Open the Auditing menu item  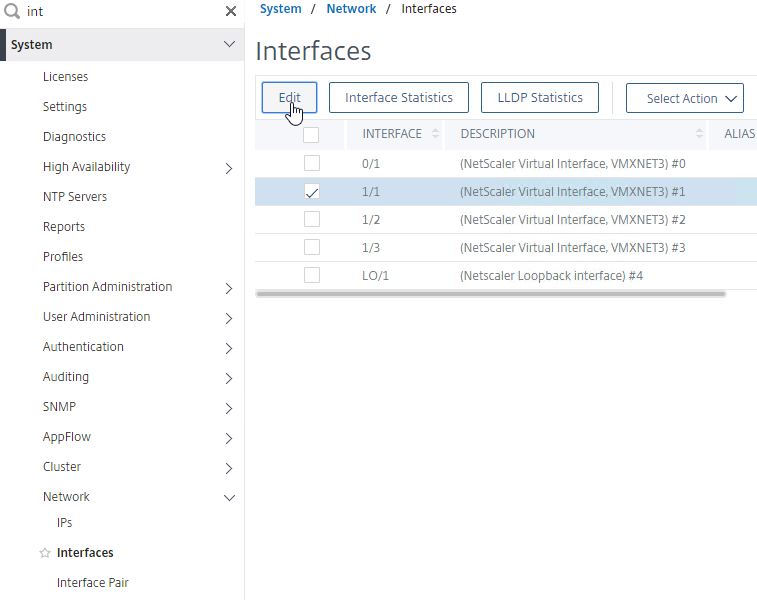66,377
